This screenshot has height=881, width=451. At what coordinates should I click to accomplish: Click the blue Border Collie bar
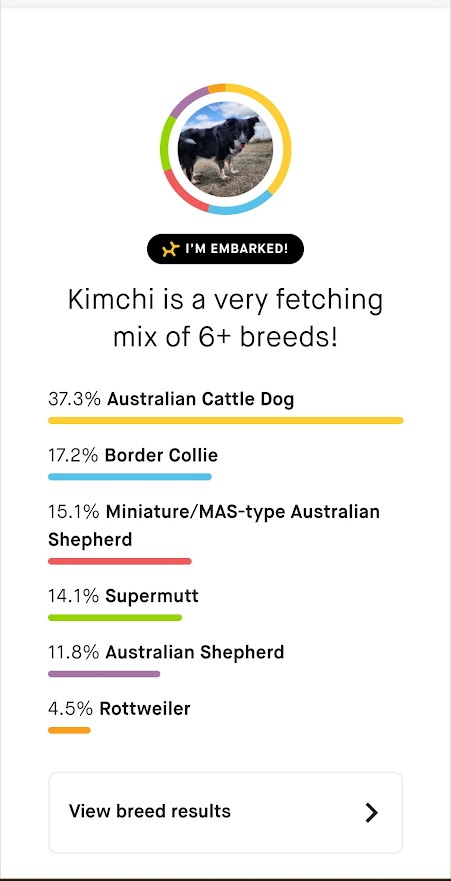tap(130, 476)
